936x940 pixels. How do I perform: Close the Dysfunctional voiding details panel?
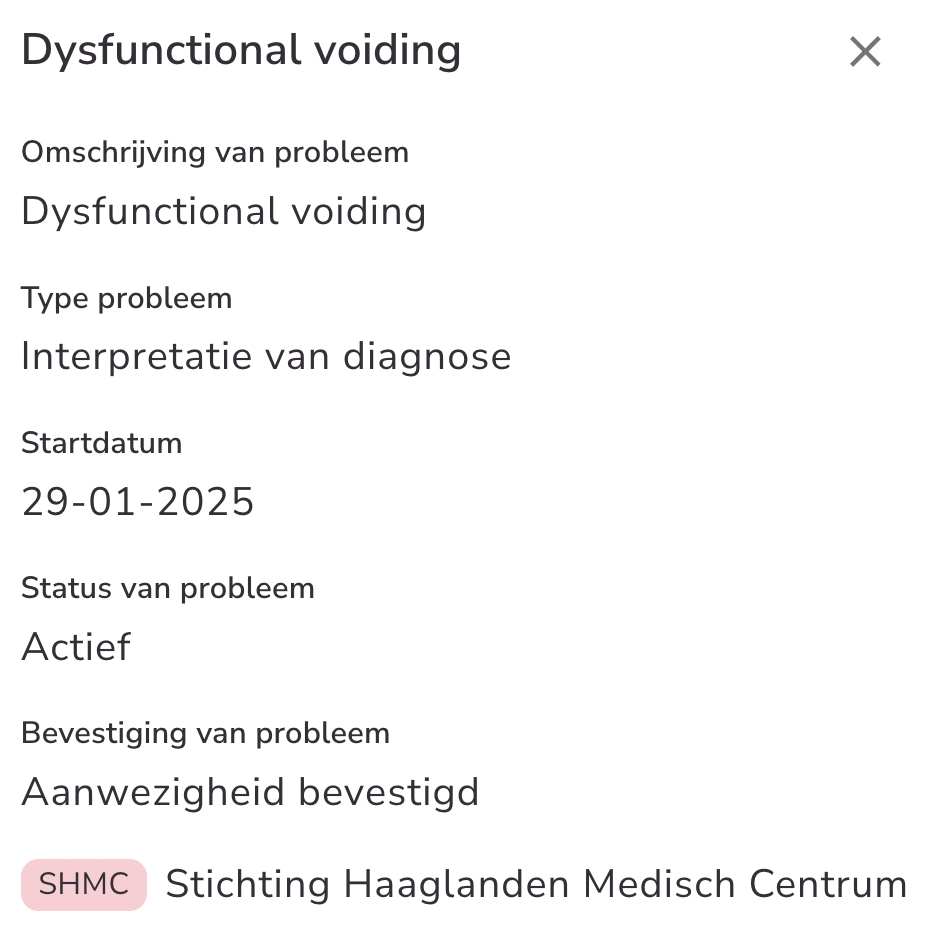point(864,52)
